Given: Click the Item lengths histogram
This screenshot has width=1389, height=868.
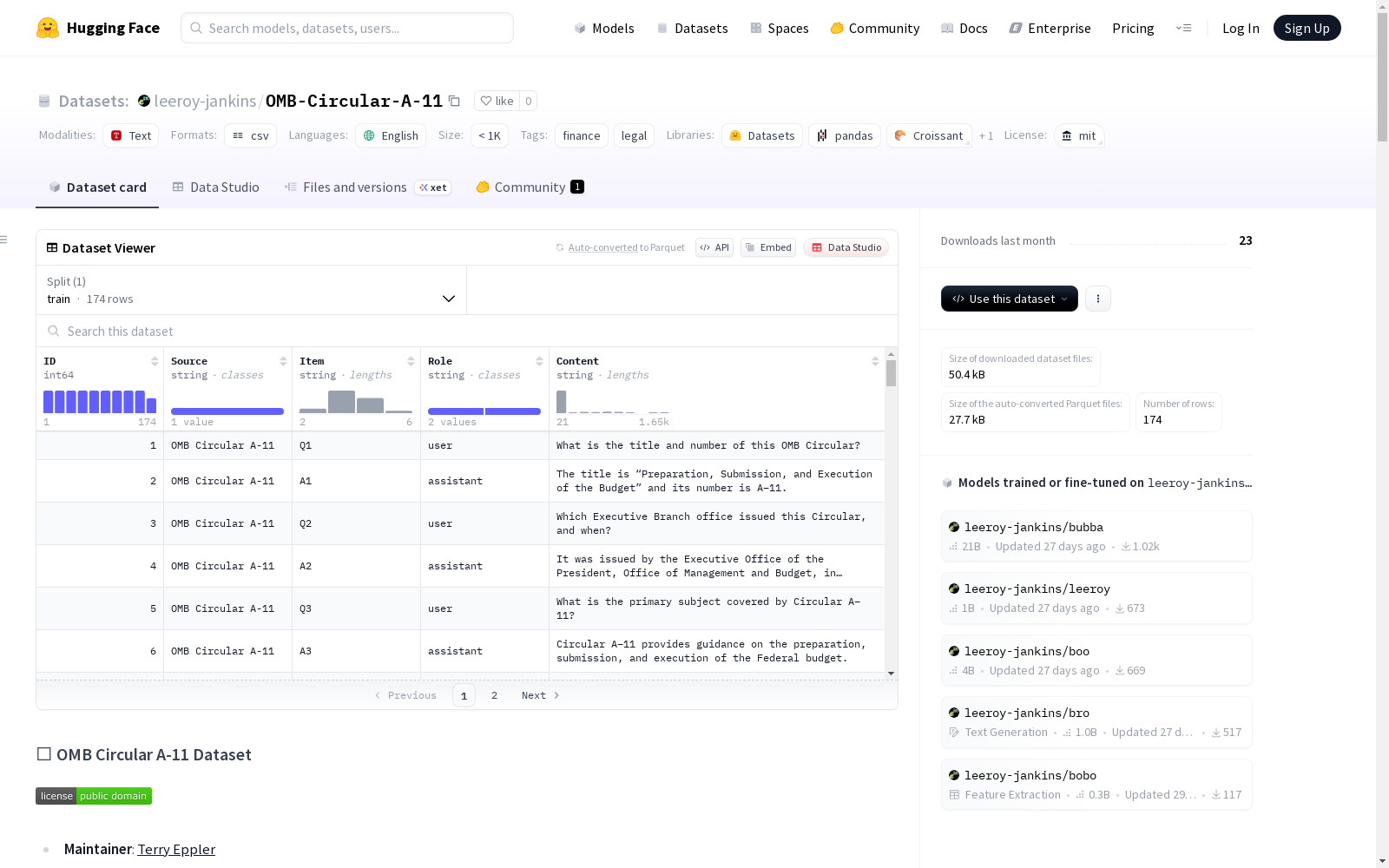Looking at the screenshot, I should [x=356, y=401].
